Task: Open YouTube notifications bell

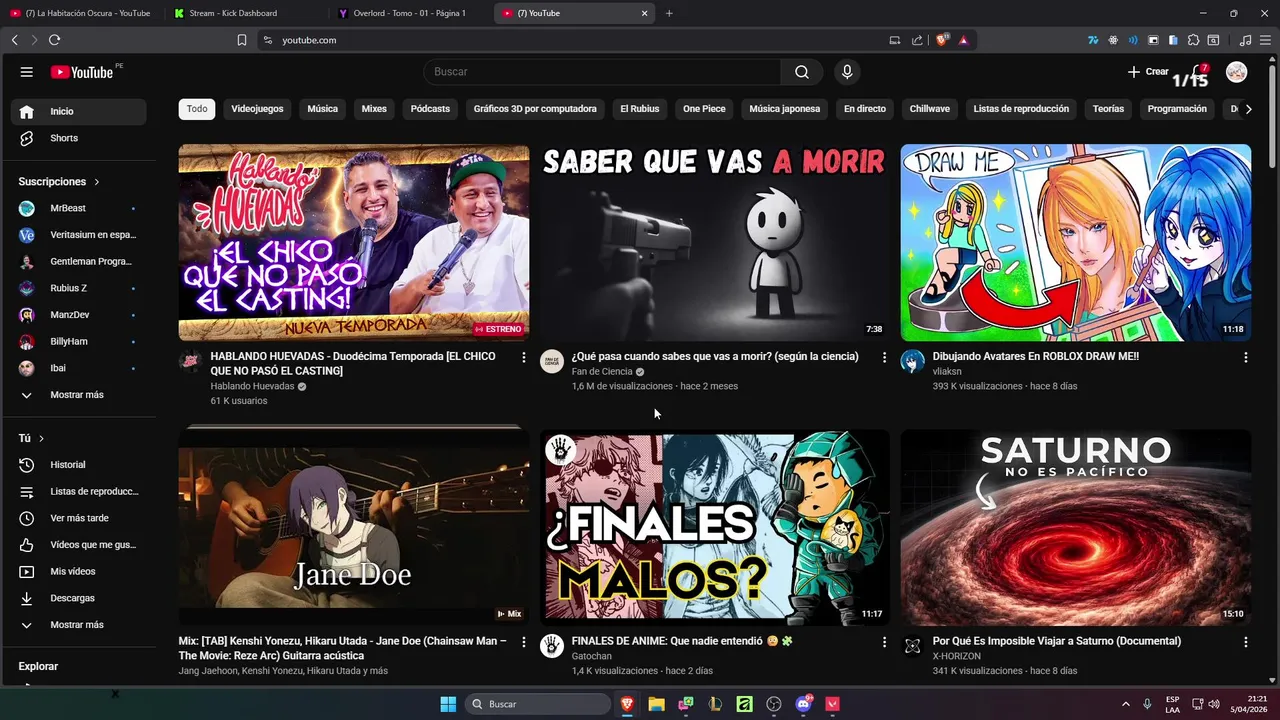Action: [x=1197, y=72]
